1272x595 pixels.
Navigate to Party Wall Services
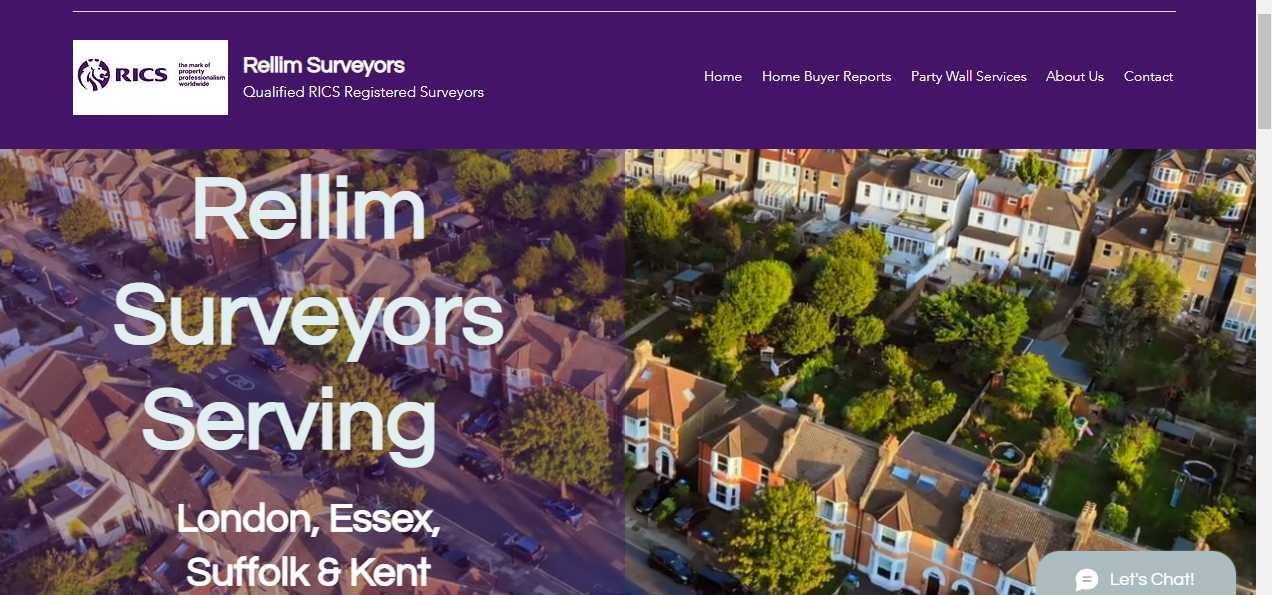tap(968, 76)
